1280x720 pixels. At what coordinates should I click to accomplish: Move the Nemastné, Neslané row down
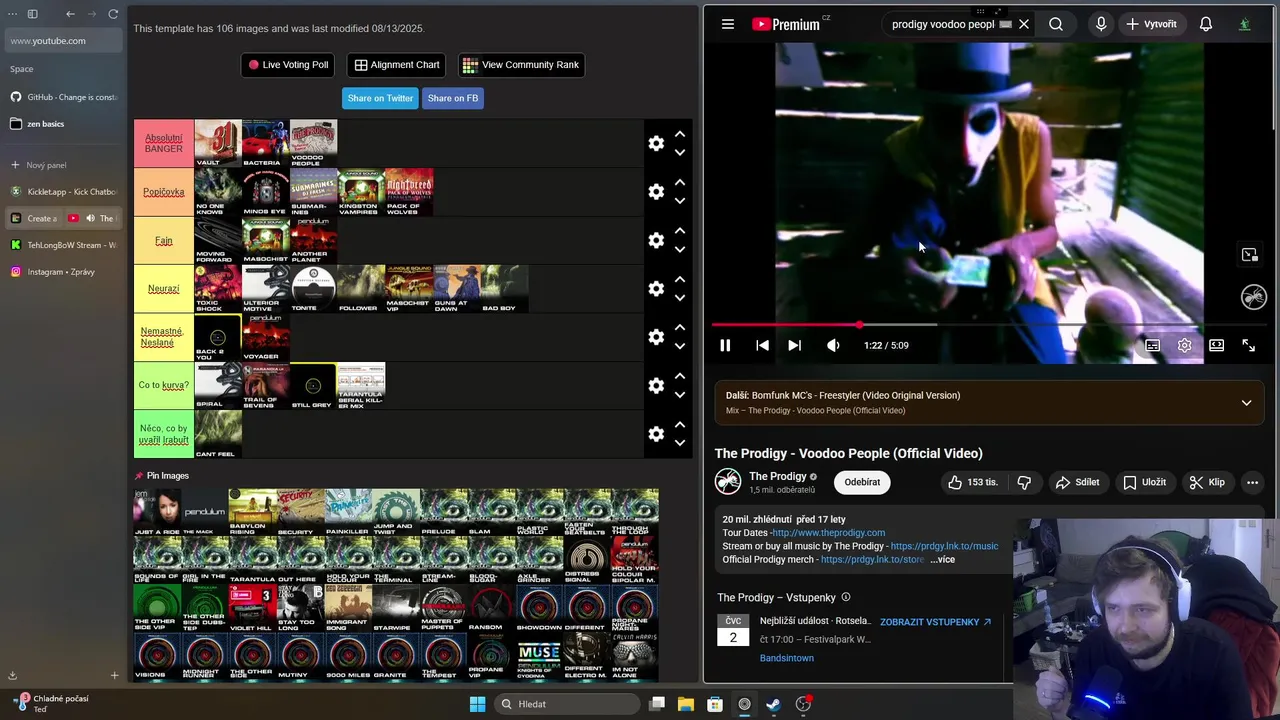(680, 346)
